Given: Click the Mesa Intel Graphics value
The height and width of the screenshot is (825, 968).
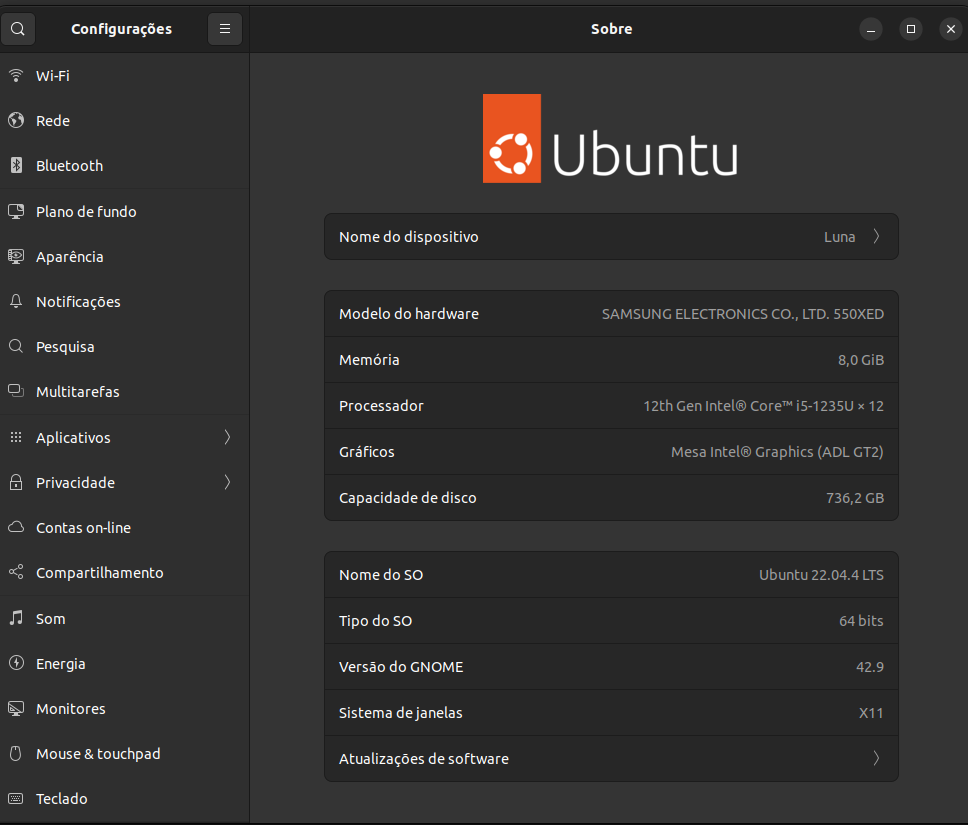Looking at the screenshot, I should pyautogui.click(x=777, y=451).
